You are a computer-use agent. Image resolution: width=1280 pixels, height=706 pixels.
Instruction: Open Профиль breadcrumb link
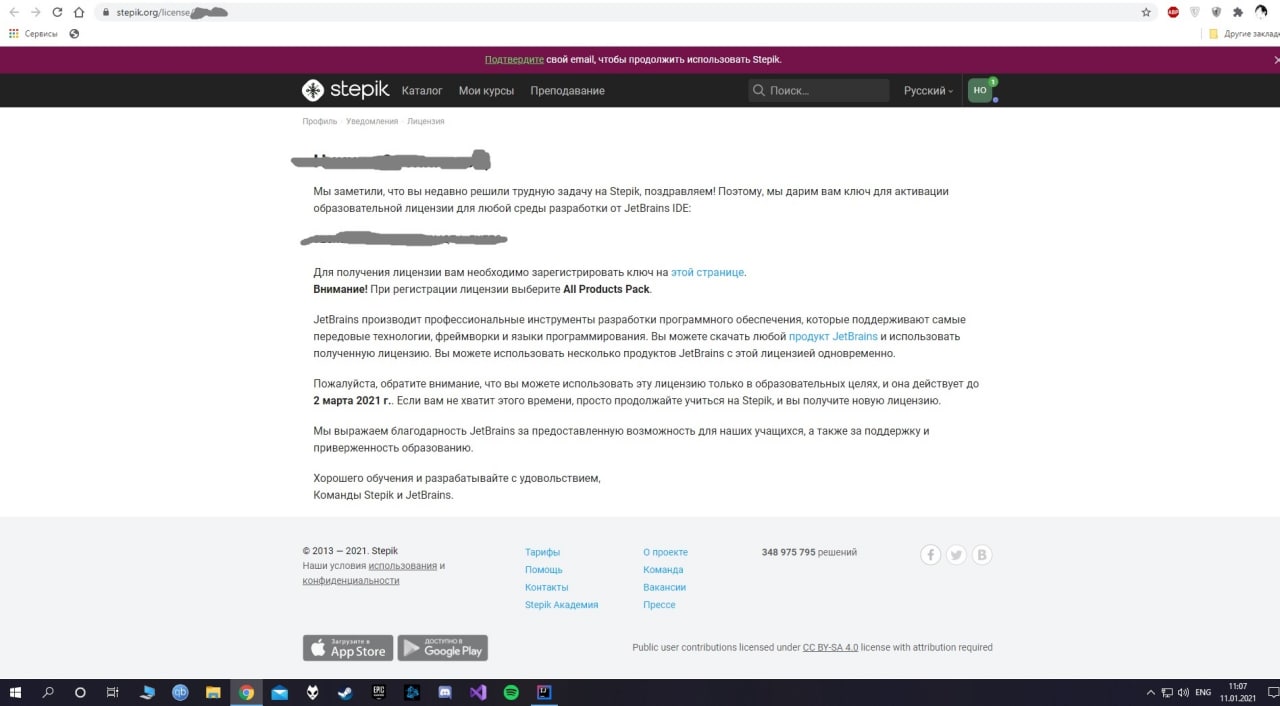click(x=320, y=121)
